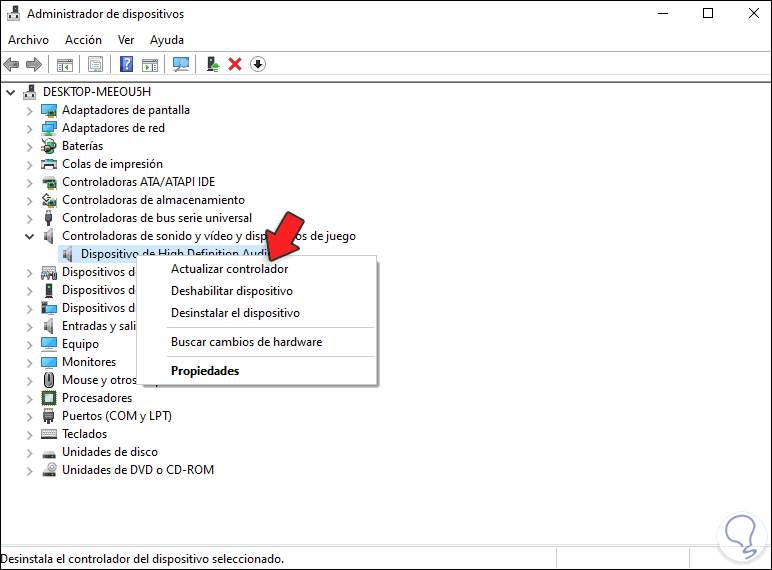
Task: Click the update driver toolbar icon
Action: point(212,64)
